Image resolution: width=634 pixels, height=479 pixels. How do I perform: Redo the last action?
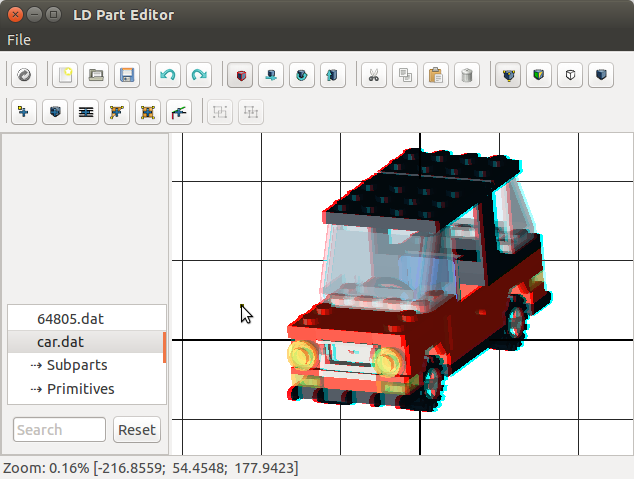click(199, 75)
